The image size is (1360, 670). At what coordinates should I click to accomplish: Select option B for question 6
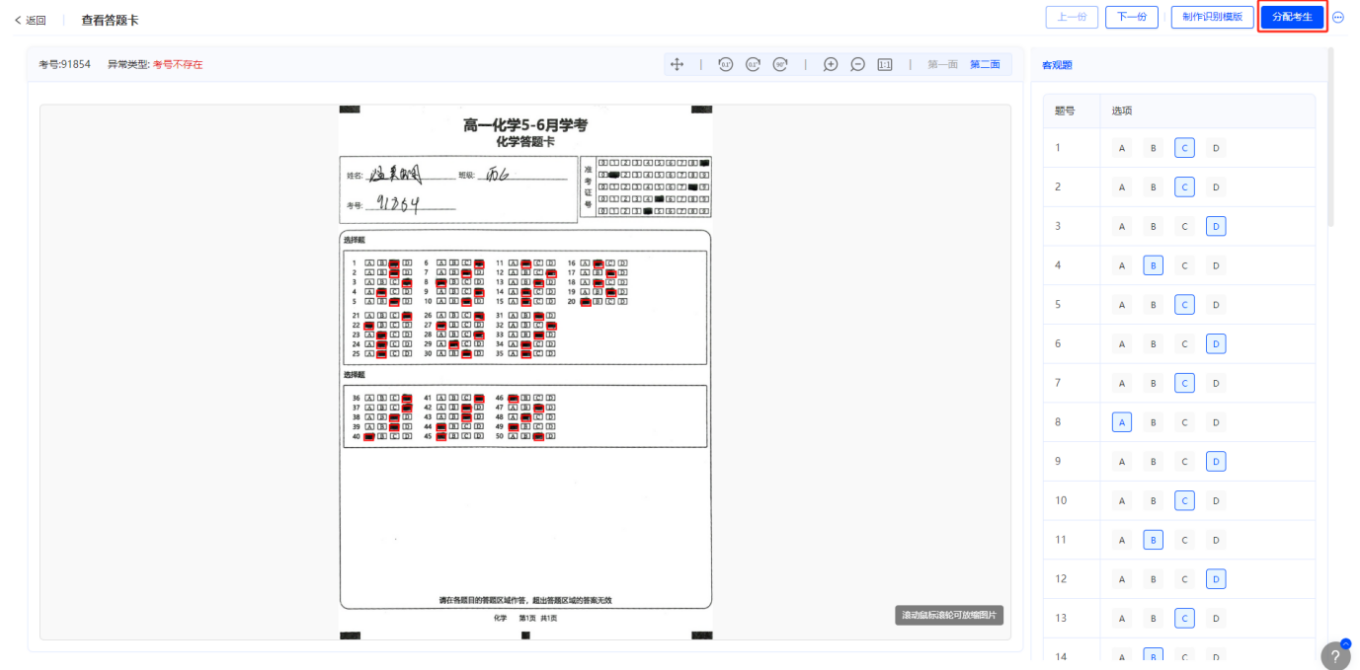tap(1153, 344)
